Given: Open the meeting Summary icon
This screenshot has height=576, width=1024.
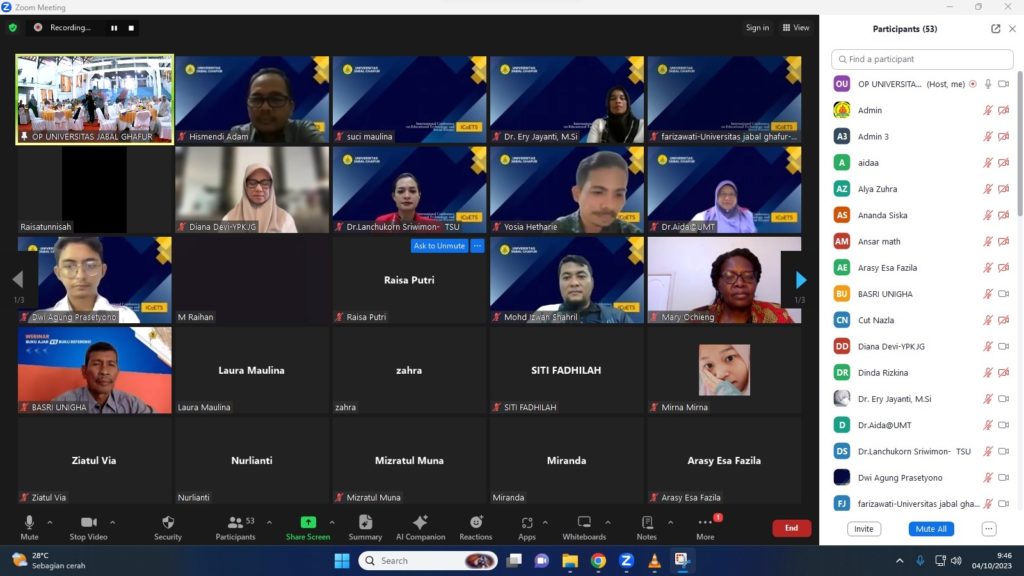Looking at the screenshot, I should pos(365,522).
